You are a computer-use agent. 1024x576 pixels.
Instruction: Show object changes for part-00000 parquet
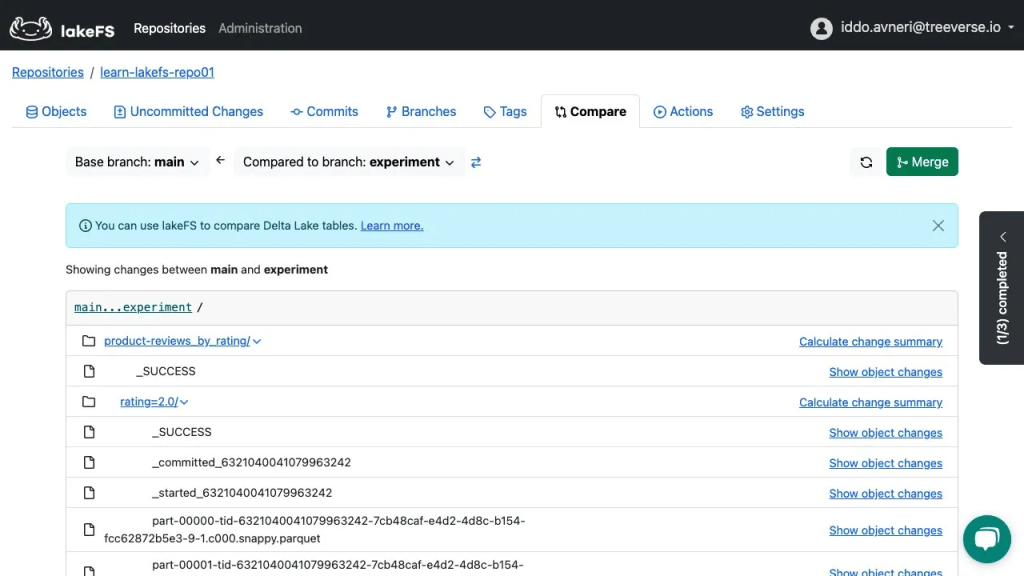coord(886,530)
